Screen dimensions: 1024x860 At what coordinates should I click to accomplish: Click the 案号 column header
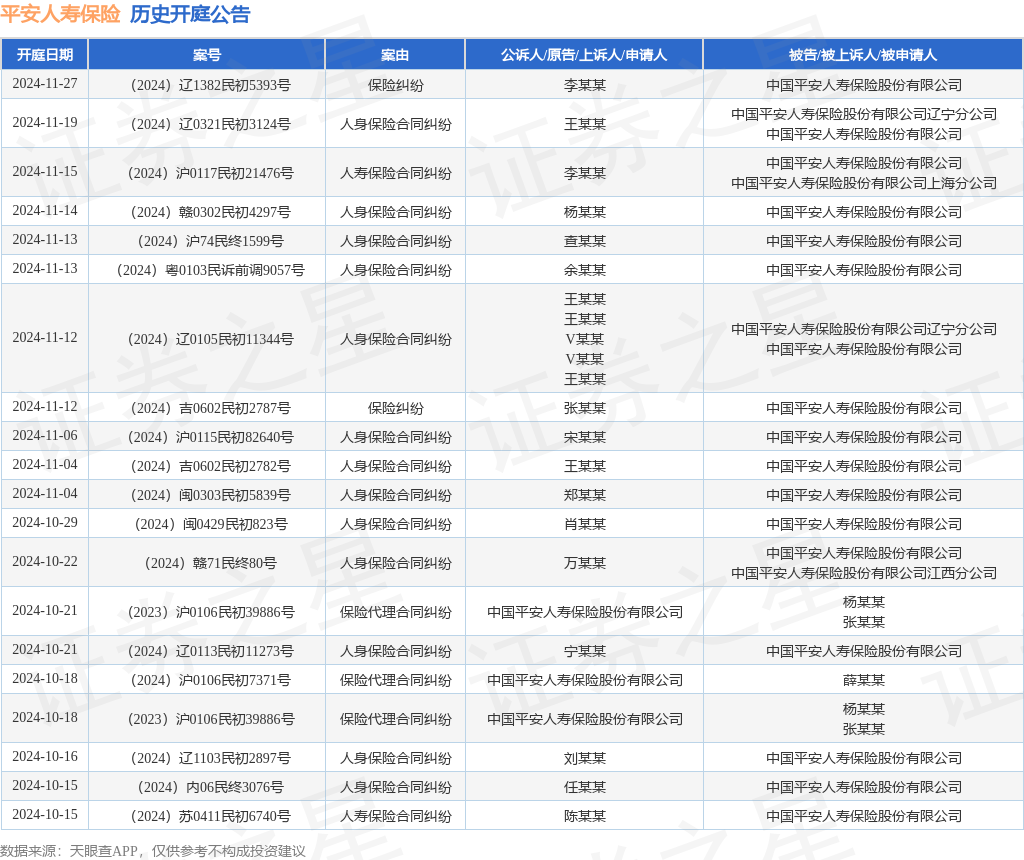point(206,55)
